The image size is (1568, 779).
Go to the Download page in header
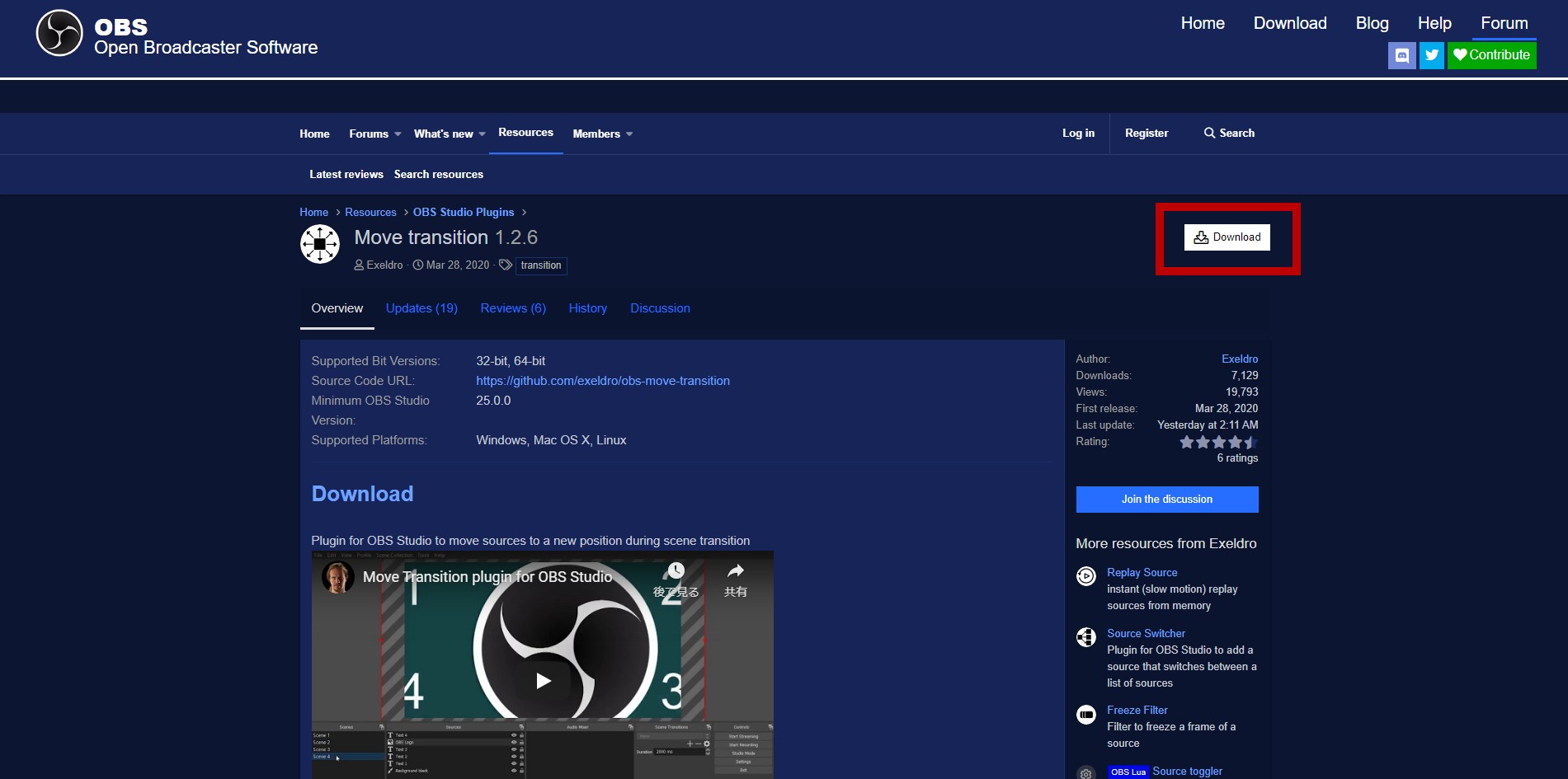point(1290,23)
